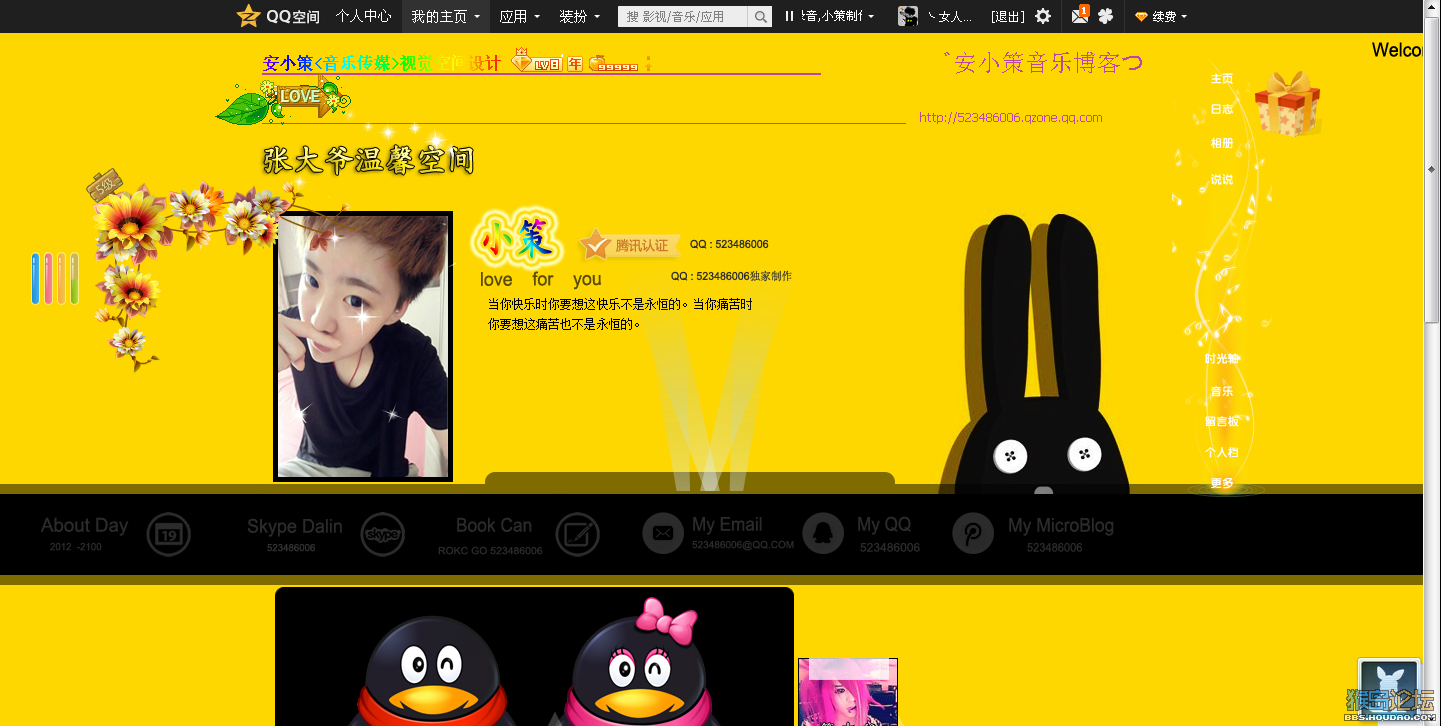Open 个人档 in the side navigation
Screen dimensions: 1441x726
1222,452
